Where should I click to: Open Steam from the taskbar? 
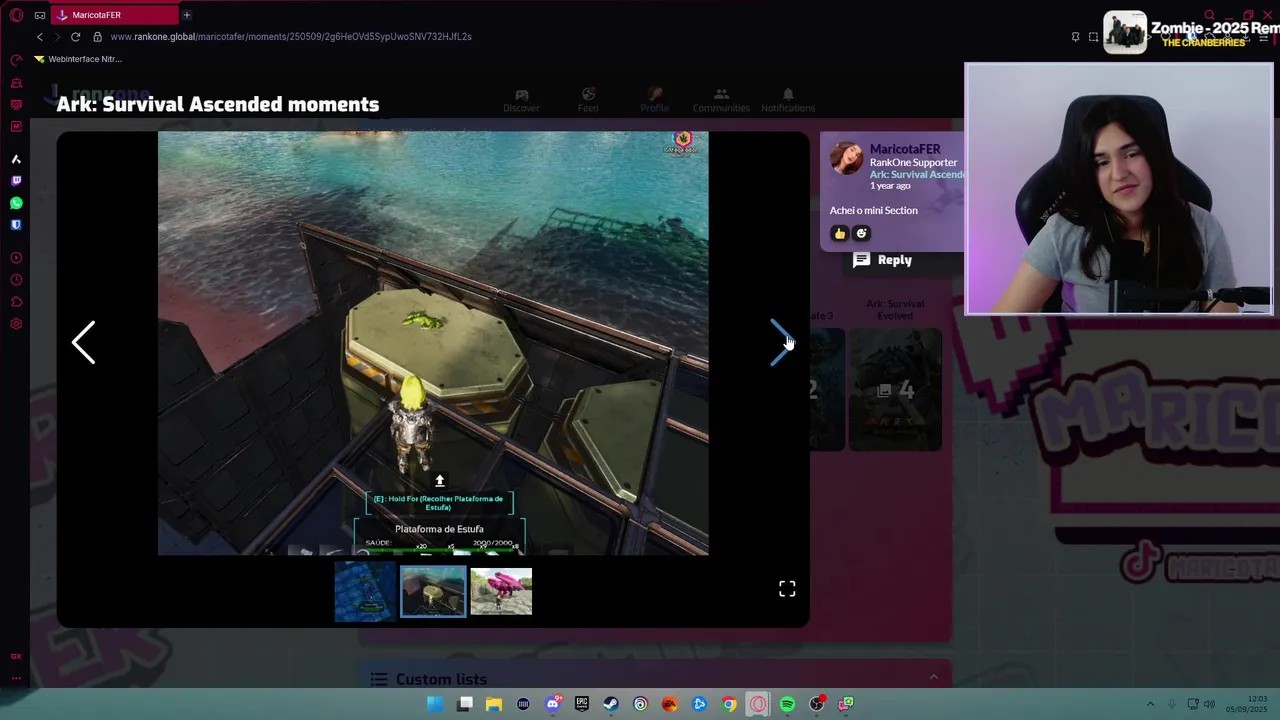611,704
